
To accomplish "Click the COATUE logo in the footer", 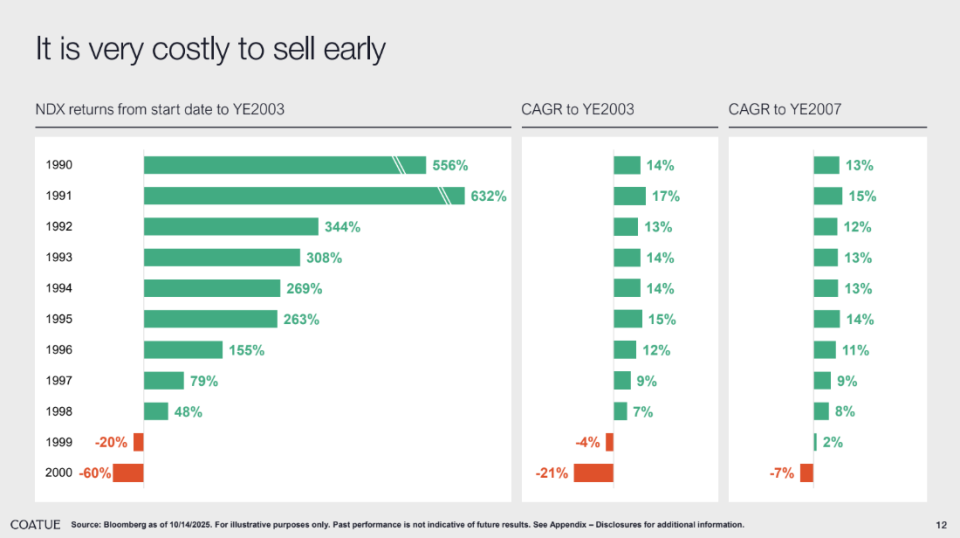I will click(35, 525).
